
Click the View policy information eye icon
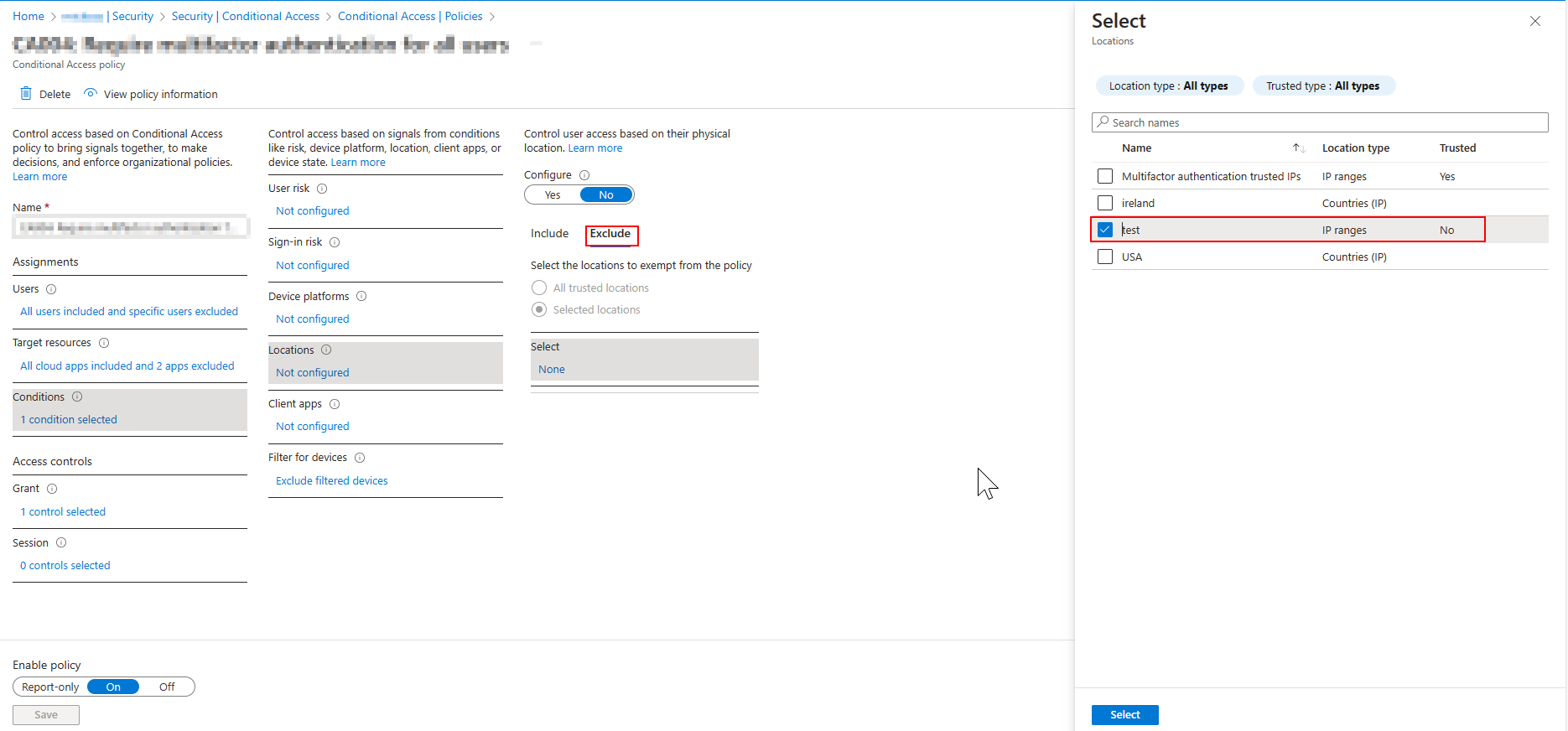tap(91, 93)
